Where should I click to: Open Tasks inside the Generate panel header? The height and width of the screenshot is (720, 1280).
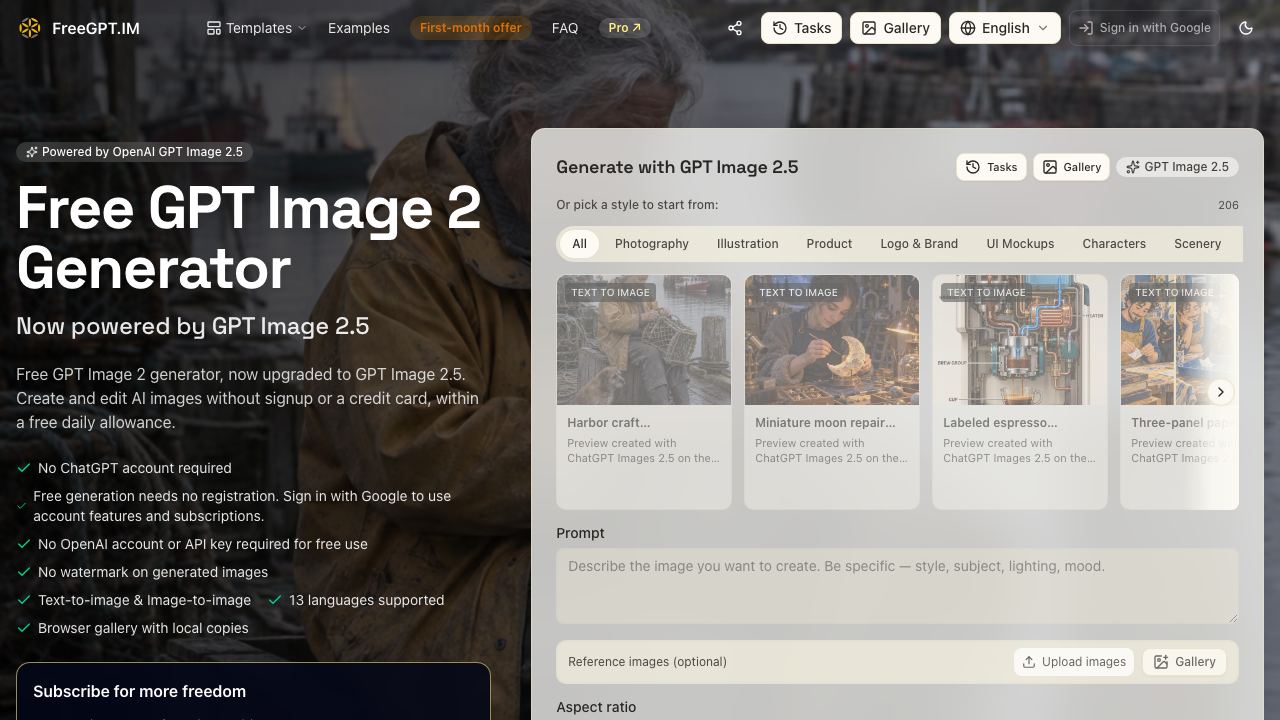992,167
